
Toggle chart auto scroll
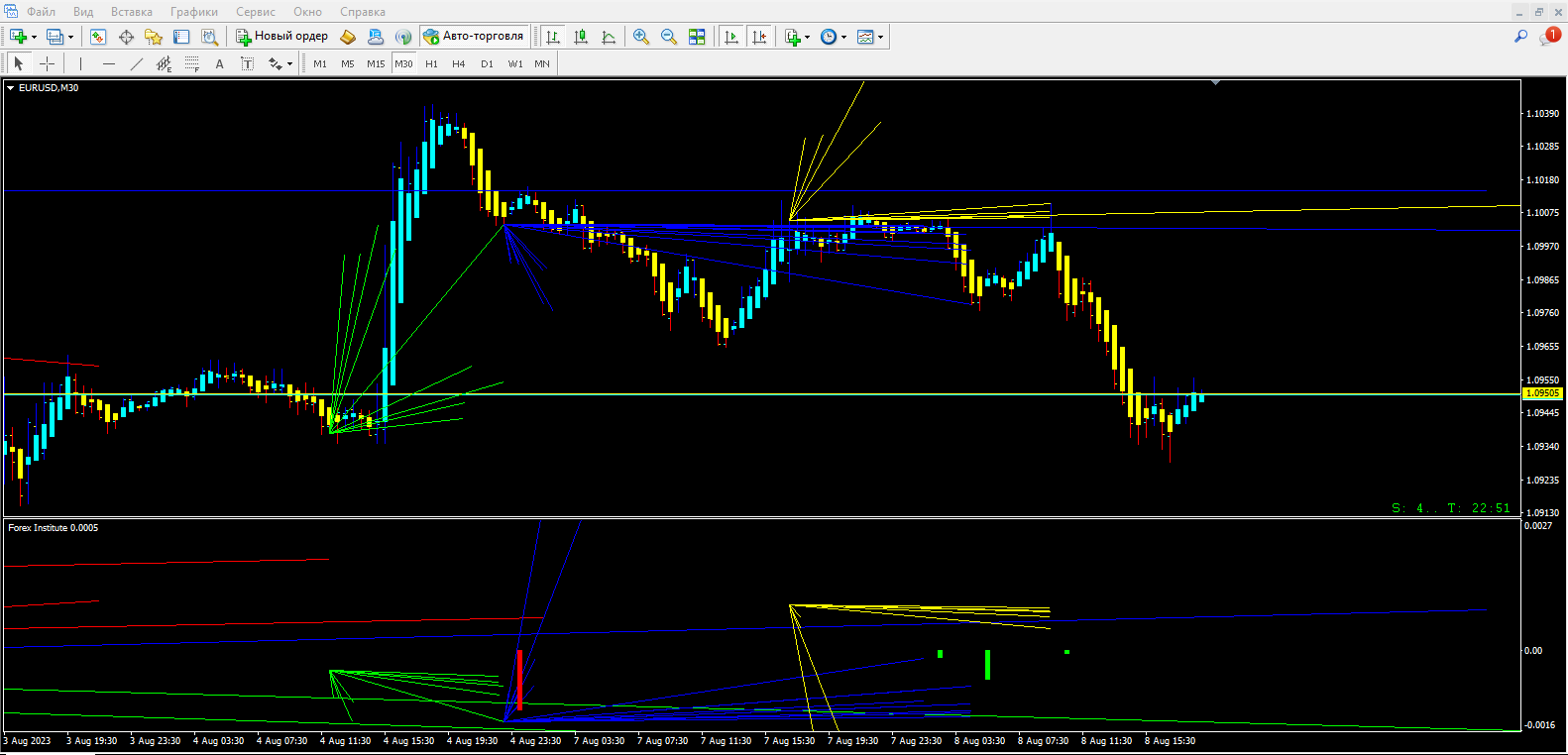(x=731, y=37)
